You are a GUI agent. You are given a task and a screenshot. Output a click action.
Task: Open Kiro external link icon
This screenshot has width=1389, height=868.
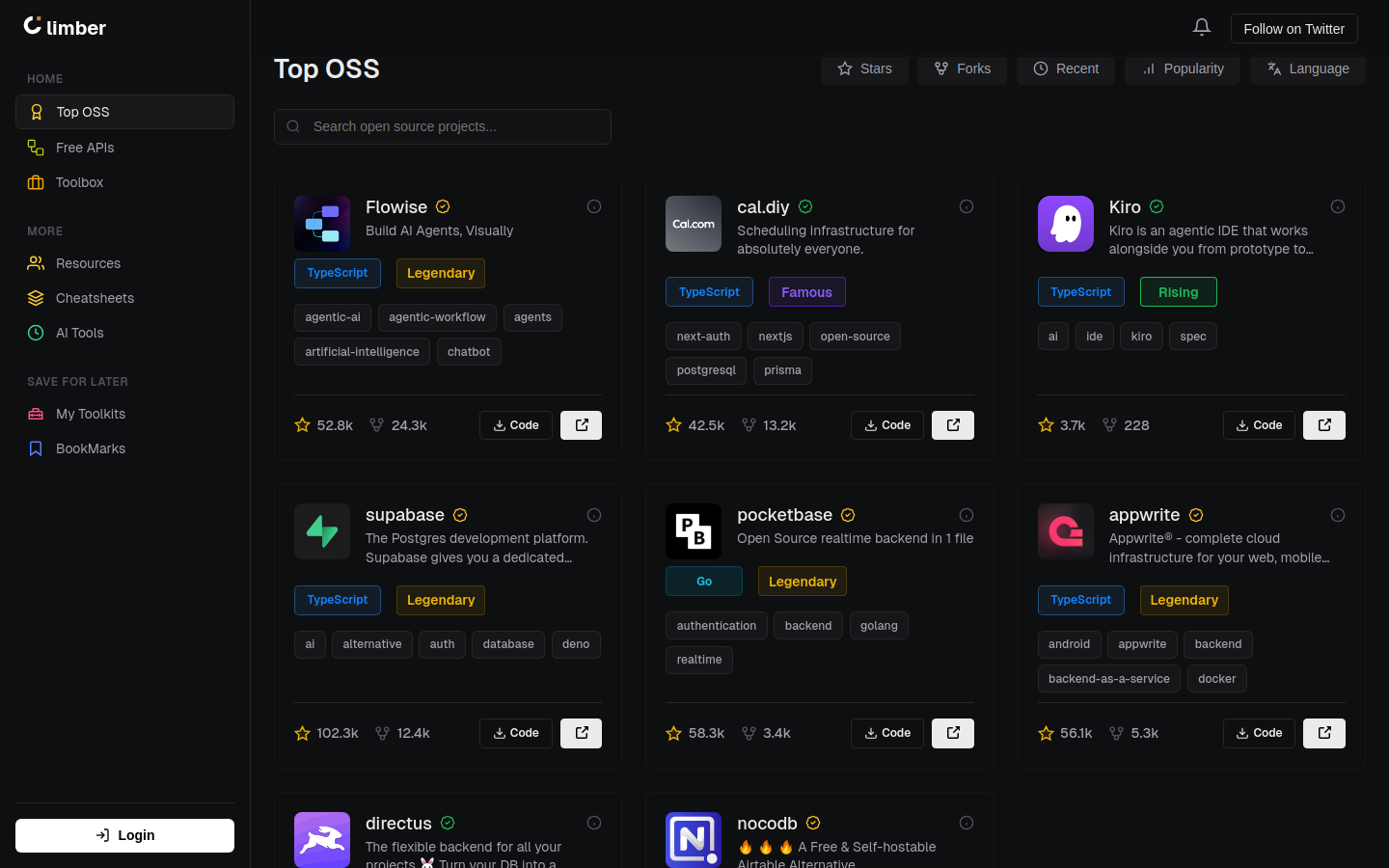point(1324,425)
